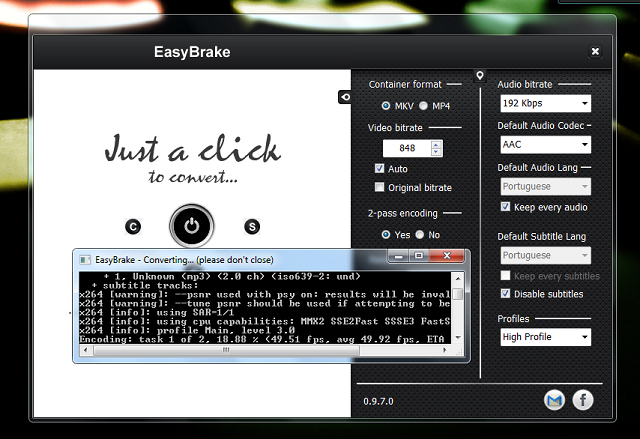640x439 pixels.
Task: Close the Converting console window
Action: click(x=447, y=256)
